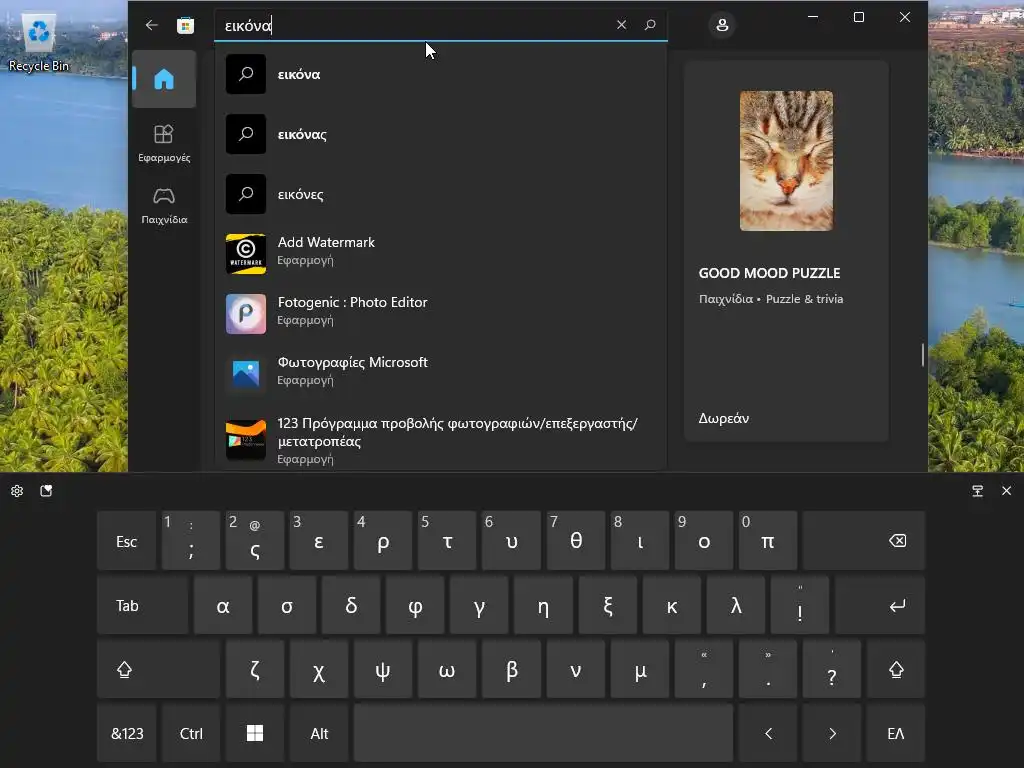The height and width of the screenshot is (768, 1024).
Task: Tap the ψ key
Action: click(383, 669)
